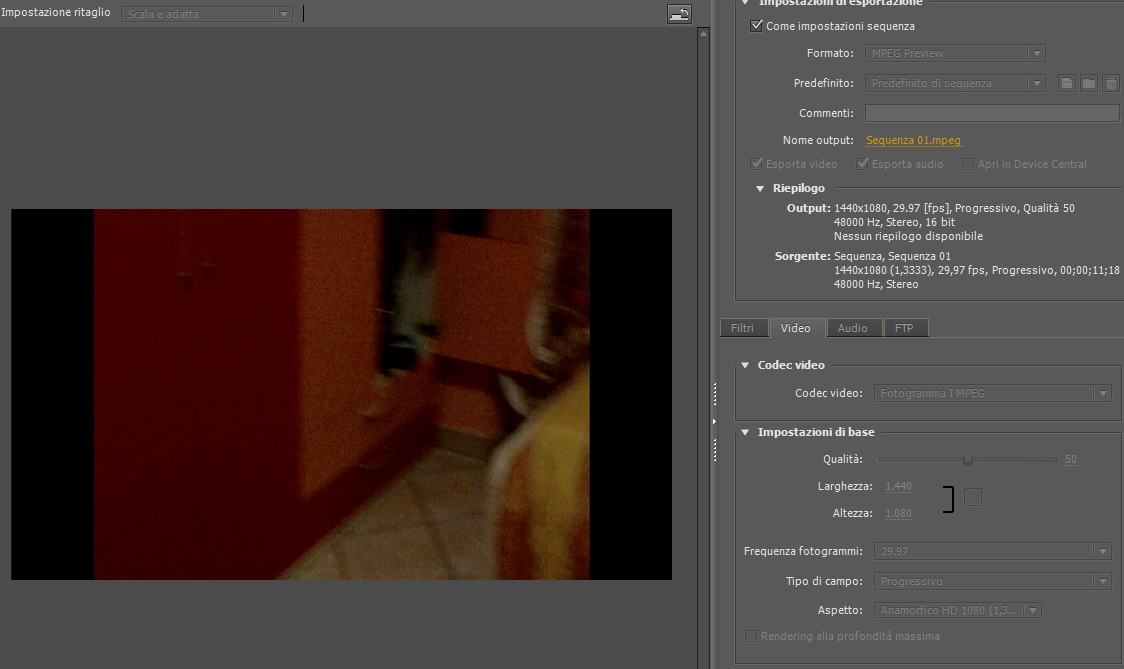
Task: Click the preview panel scroll up arrow
Action: point(704,34)
